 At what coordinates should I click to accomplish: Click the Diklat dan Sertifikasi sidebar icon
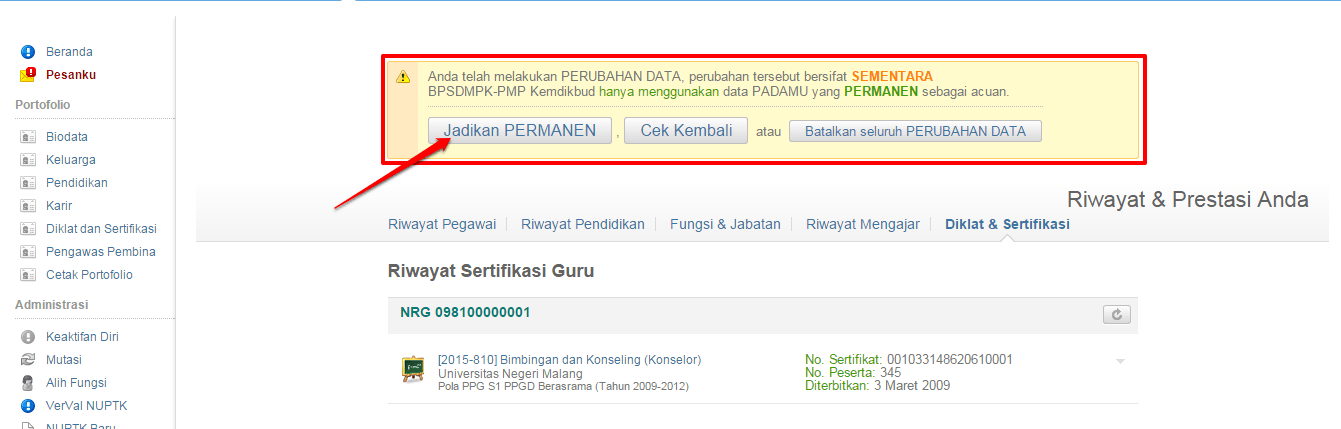28,229
